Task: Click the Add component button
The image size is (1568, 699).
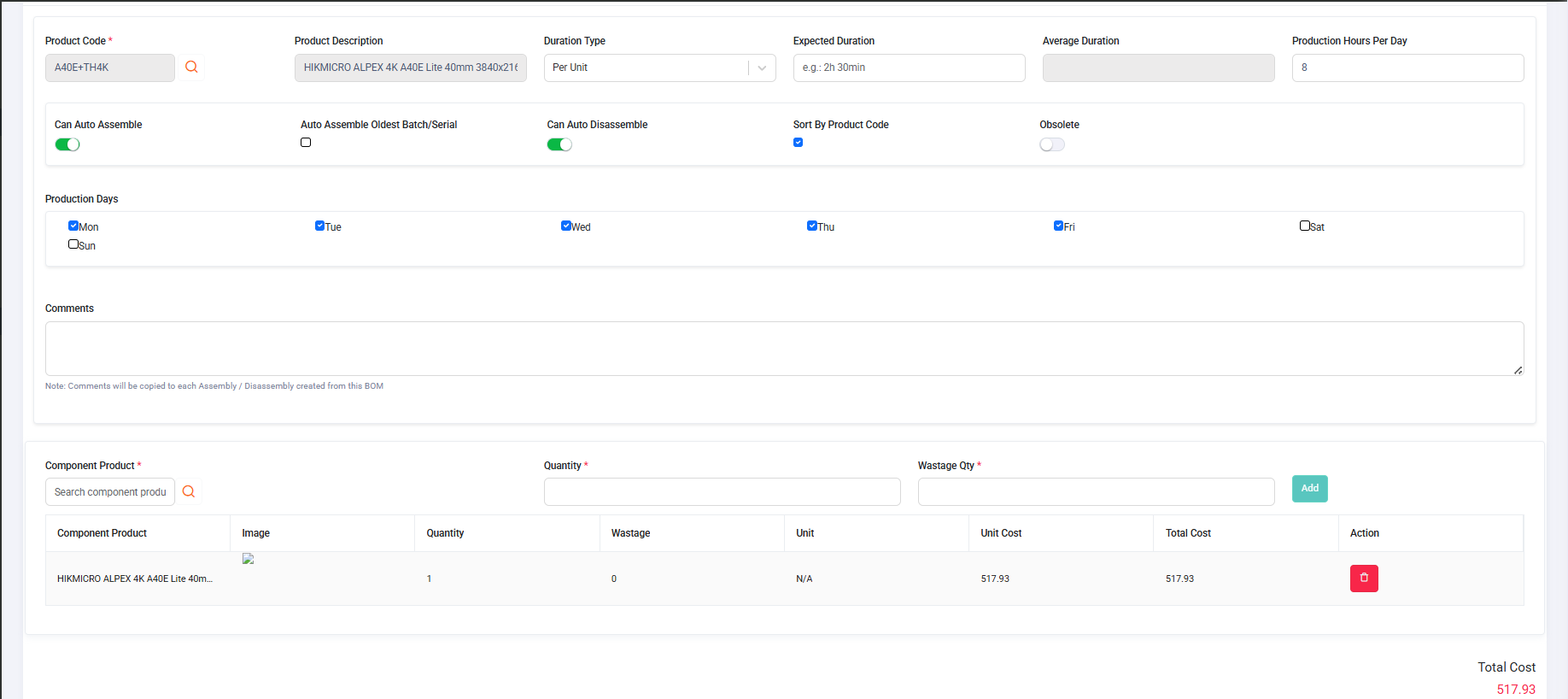Action: (1310, 489)
